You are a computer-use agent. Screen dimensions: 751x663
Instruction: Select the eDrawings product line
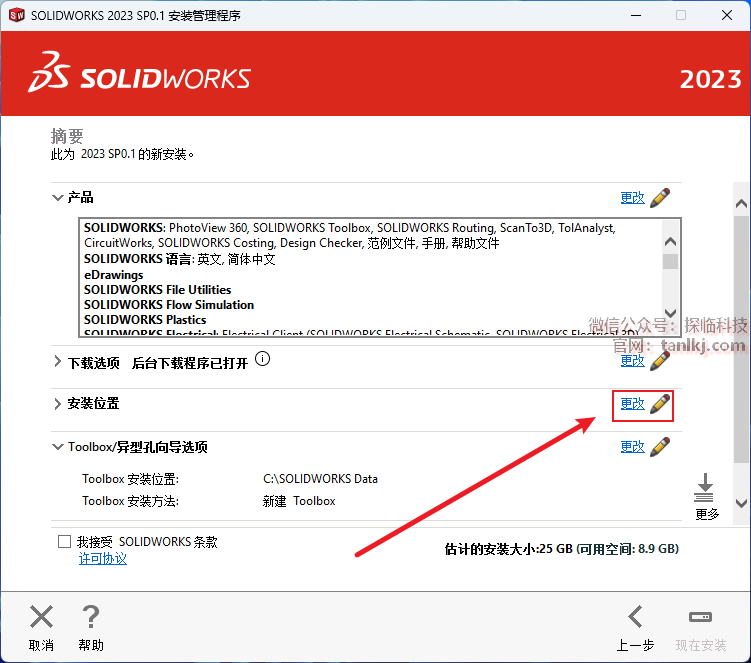tap(114, 275)
